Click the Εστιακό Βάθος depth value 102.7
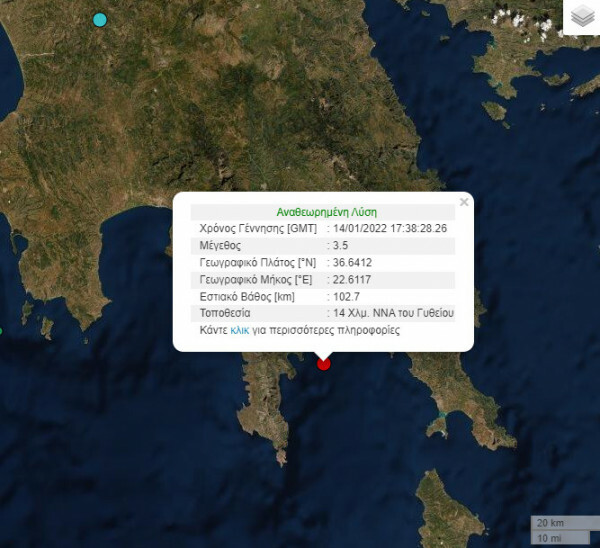This screenshot has width=600, height=548. click(x=346, y=296)
